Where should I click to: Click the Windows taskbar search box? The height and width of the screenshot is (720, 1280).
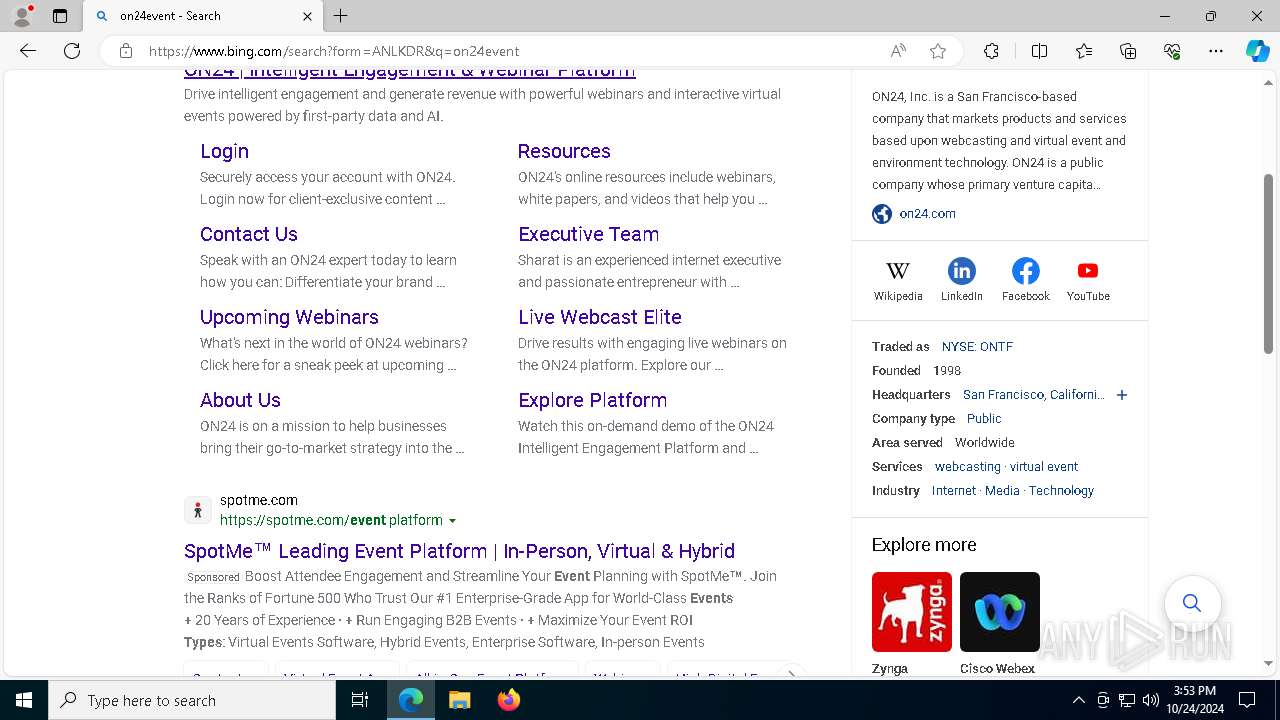coord(192,700)
